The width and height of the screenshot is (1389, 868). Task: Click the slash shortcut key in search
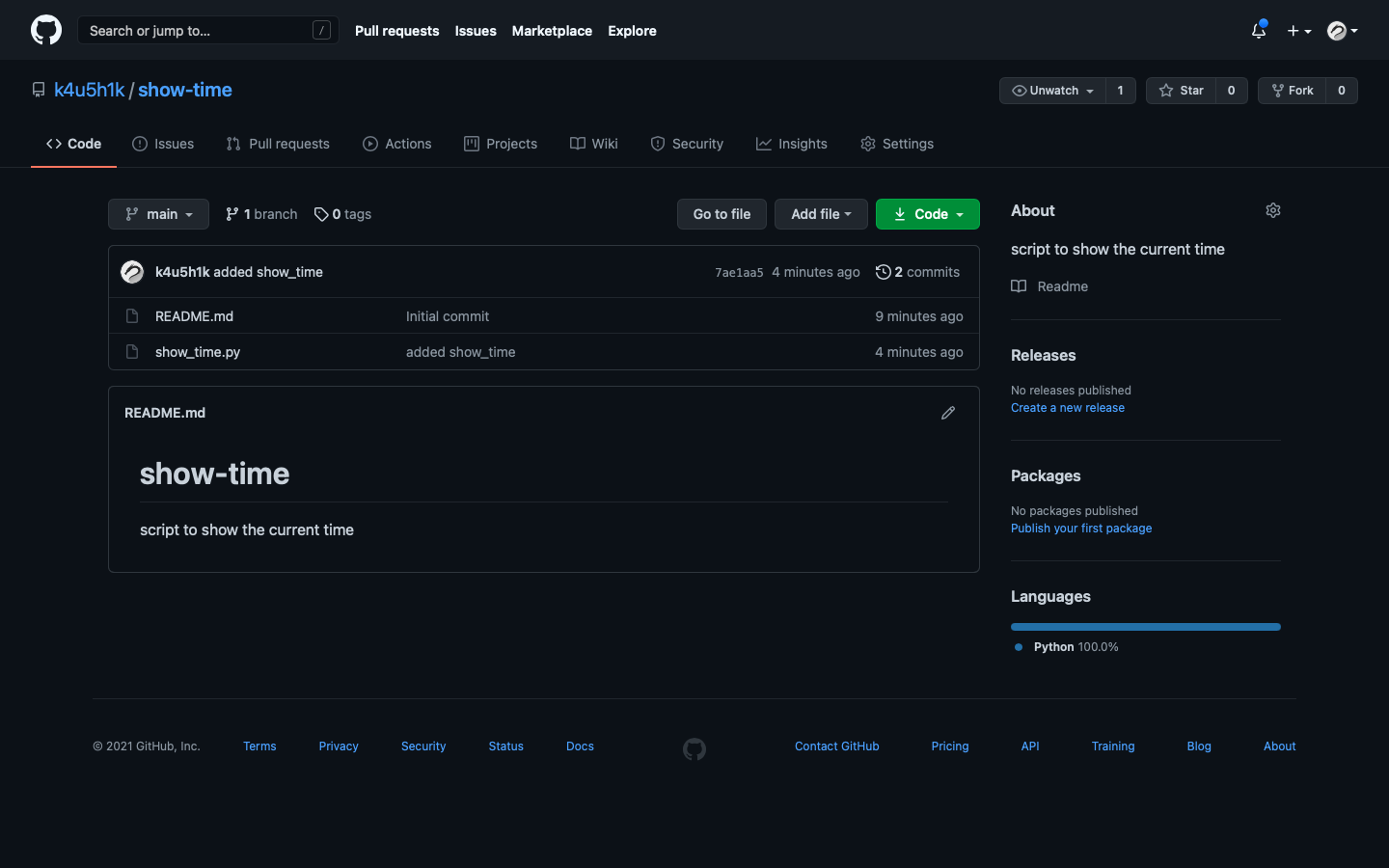click(x=322, y=31)
